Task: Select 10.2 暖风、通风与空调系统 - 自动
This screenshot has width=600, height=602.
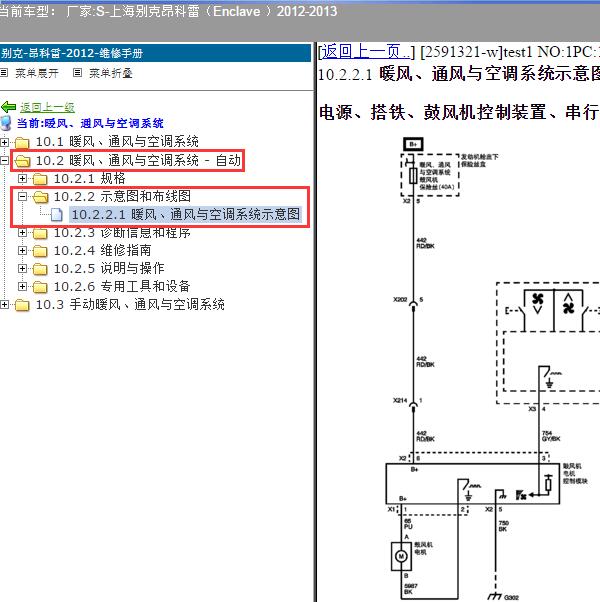Action: click(x=138, y=160)
